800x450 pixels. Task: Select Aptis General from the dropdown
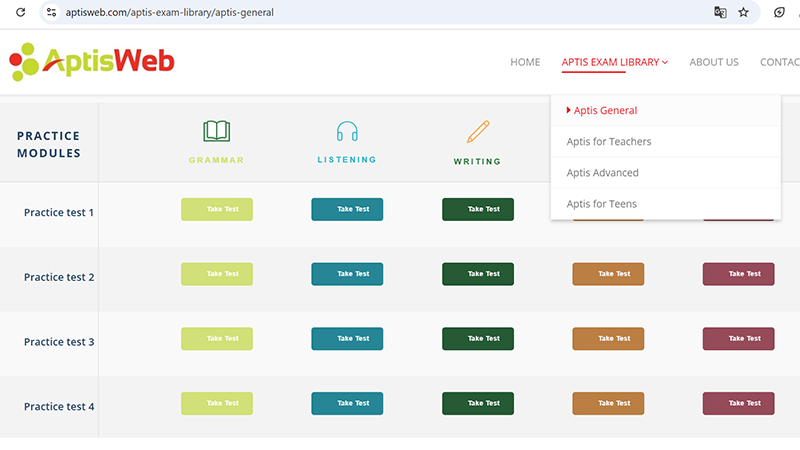pyautogui.click(x=666, y=110)
